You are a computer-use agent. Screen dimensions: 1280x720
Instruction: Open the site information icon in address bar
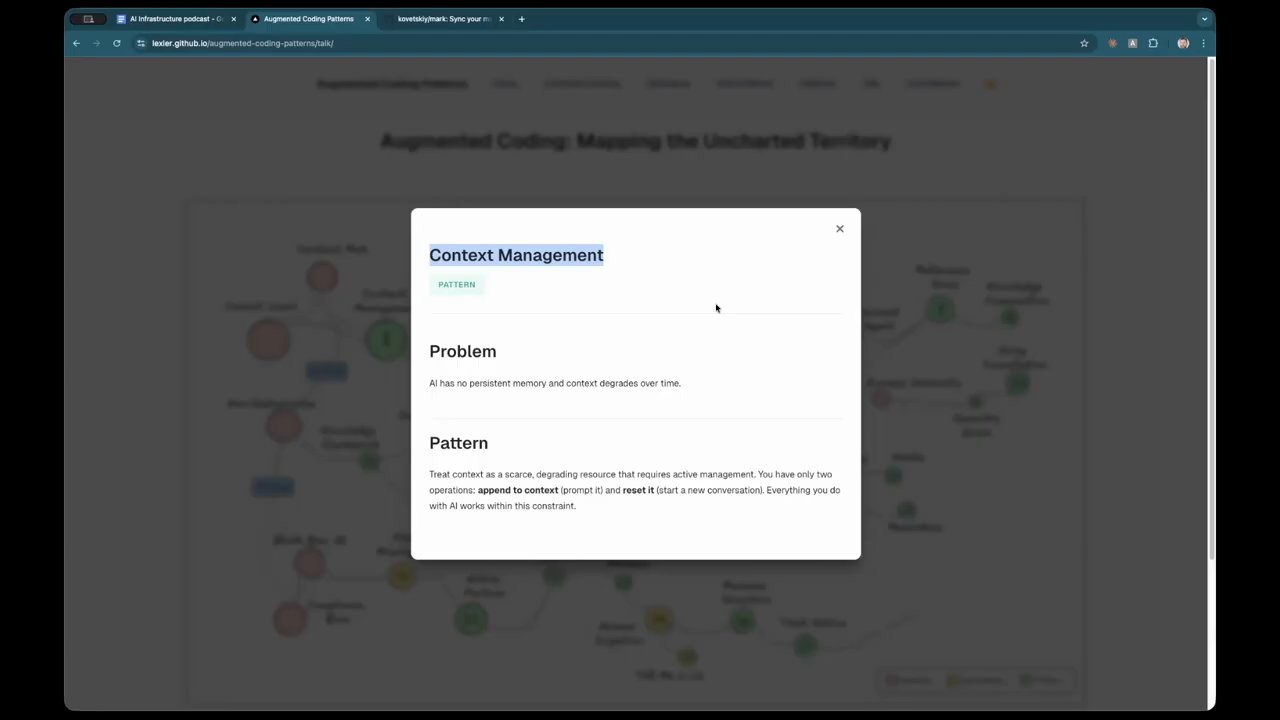[141, 43]
